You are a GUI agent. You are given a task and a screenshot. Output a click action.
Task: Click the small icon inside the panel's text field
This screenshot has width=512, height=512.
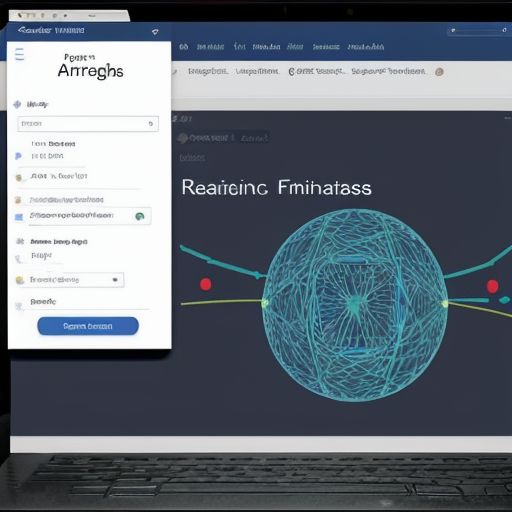(151, 124)
